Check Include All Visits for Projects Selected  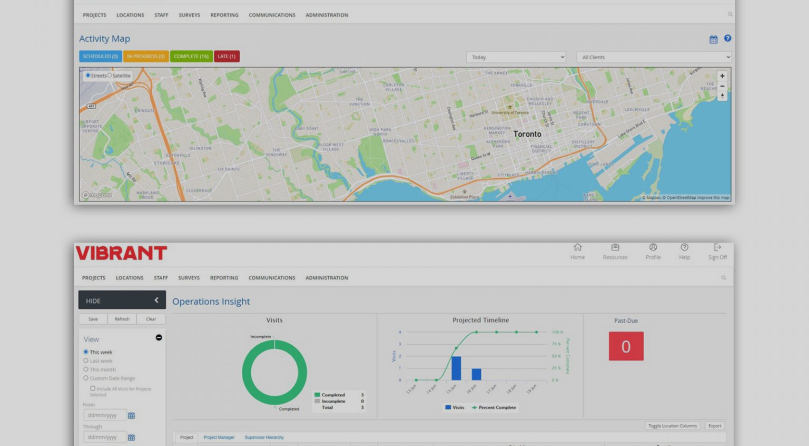click(92, 389)
